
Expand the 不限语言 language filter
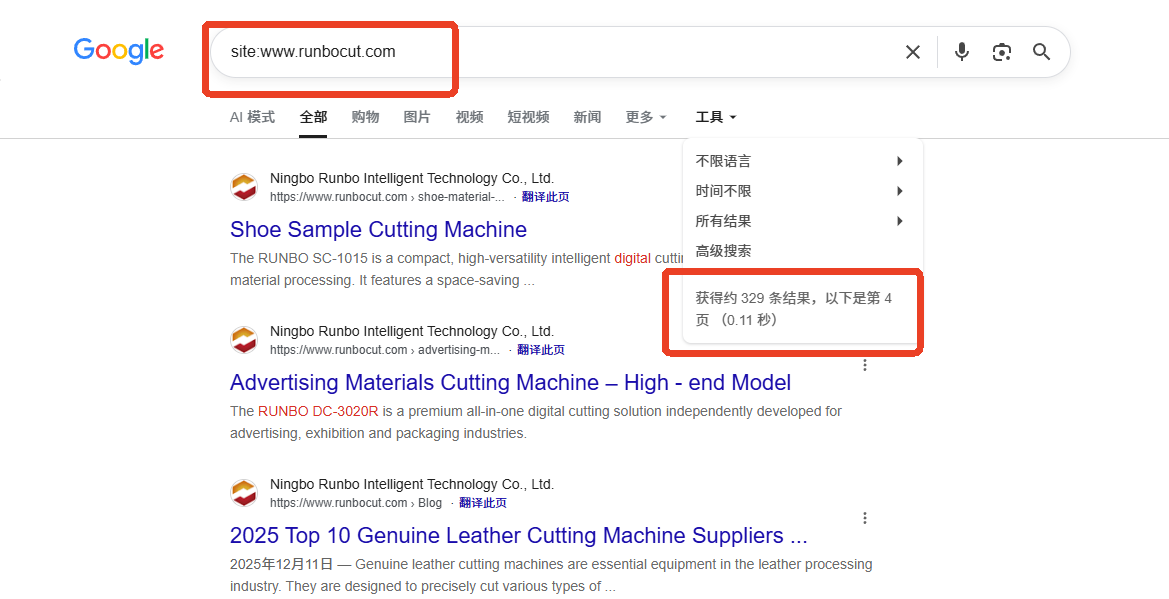click(802, 161)
